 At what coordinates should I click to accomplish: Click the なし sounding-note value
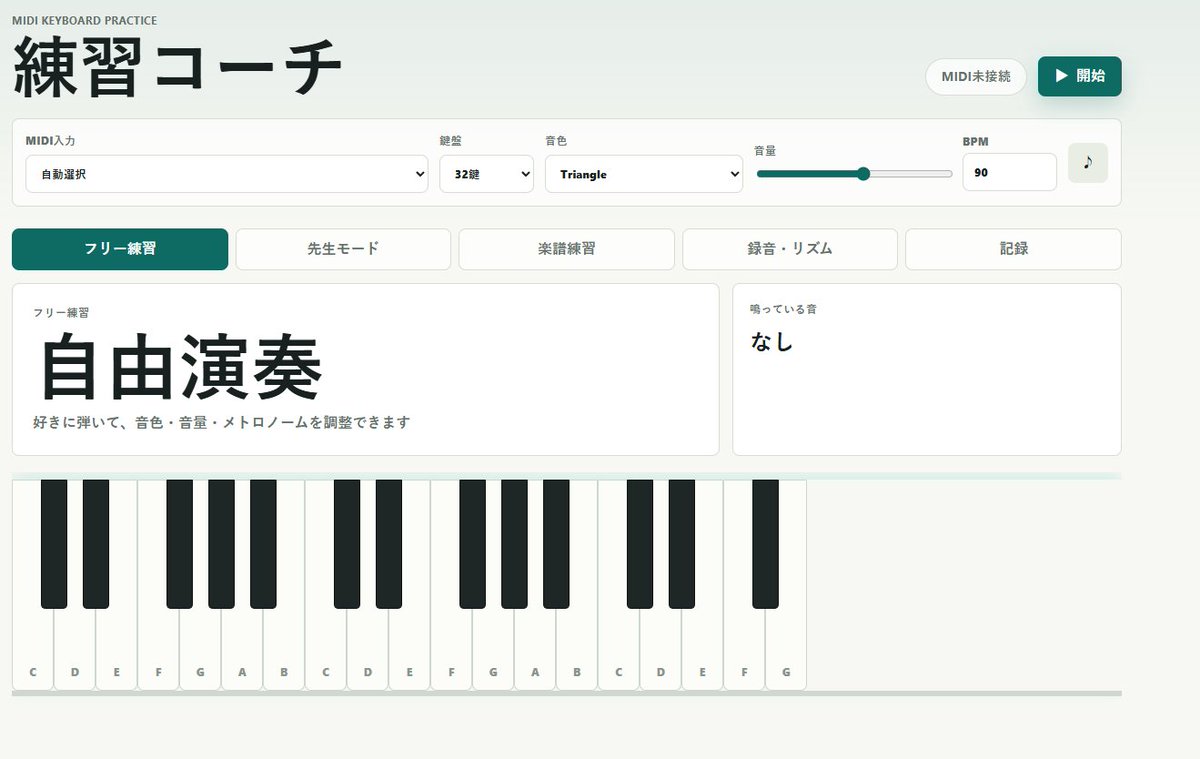772,341
